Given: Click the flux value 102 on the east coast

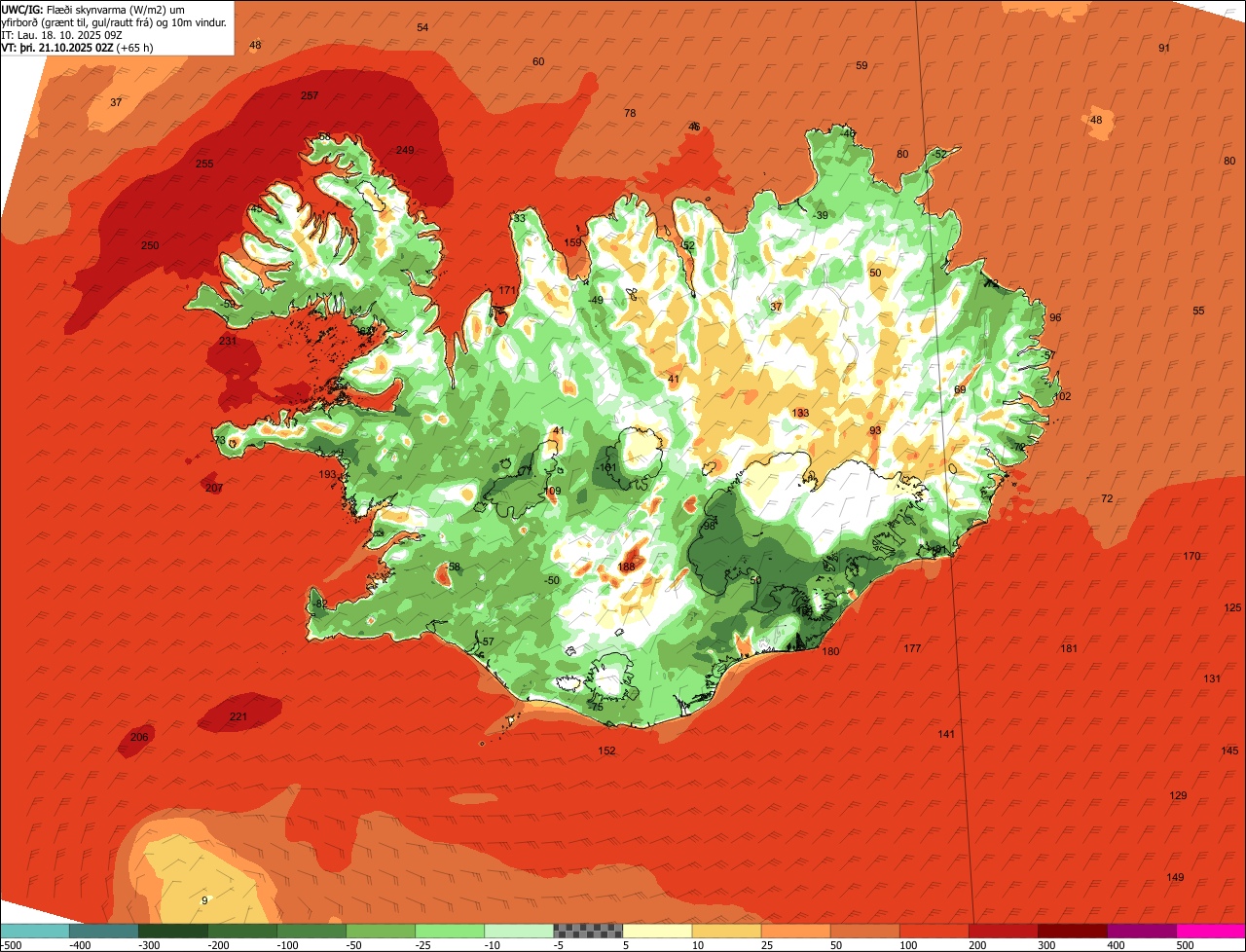Looking at the screenshot, I should point(1062,396).
